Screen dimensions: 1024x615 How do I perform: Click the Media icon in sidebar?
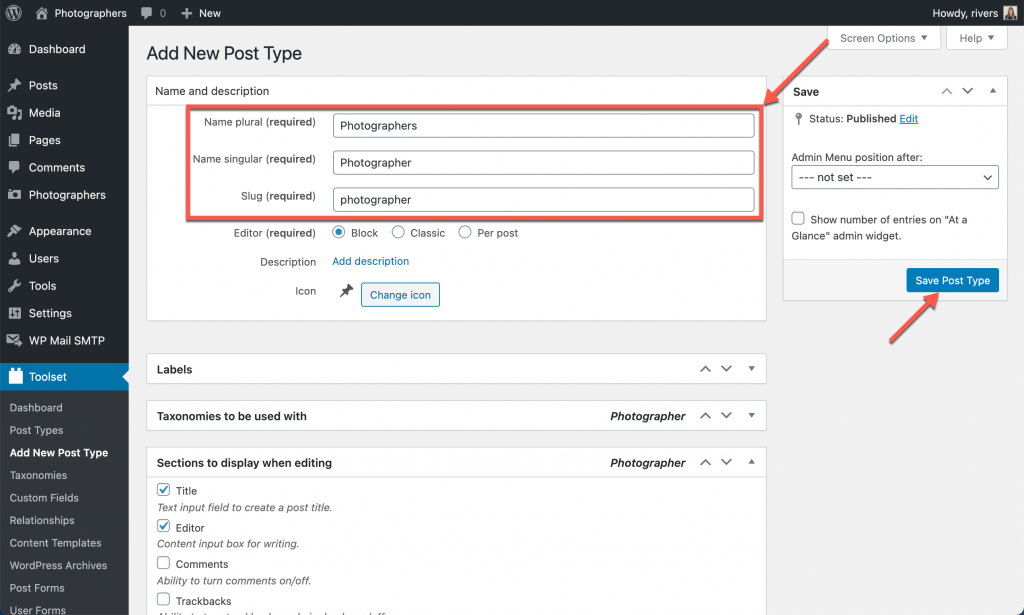click(x=14, y=113)
